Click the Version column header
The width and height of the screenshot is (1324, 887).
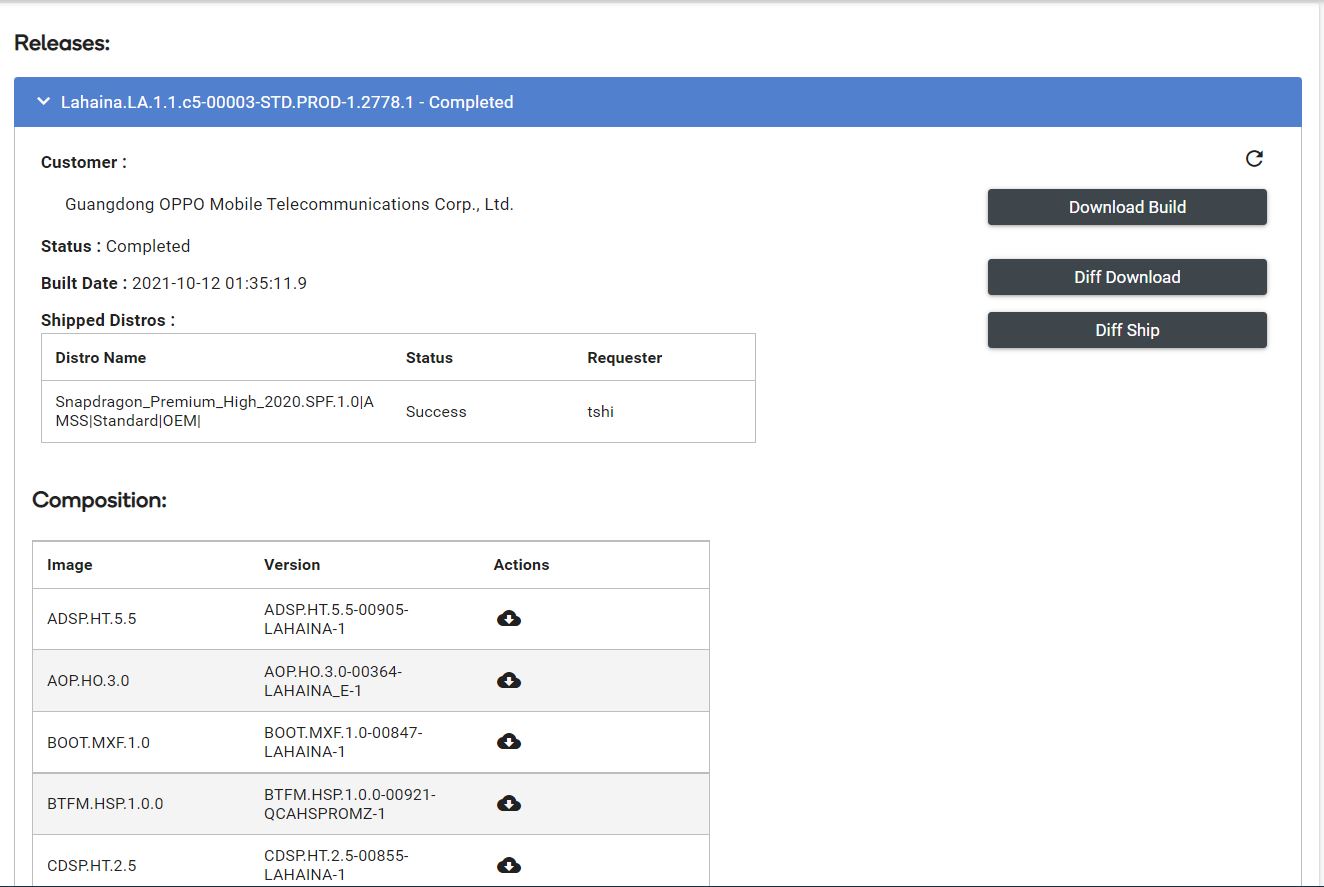[292, 565]
